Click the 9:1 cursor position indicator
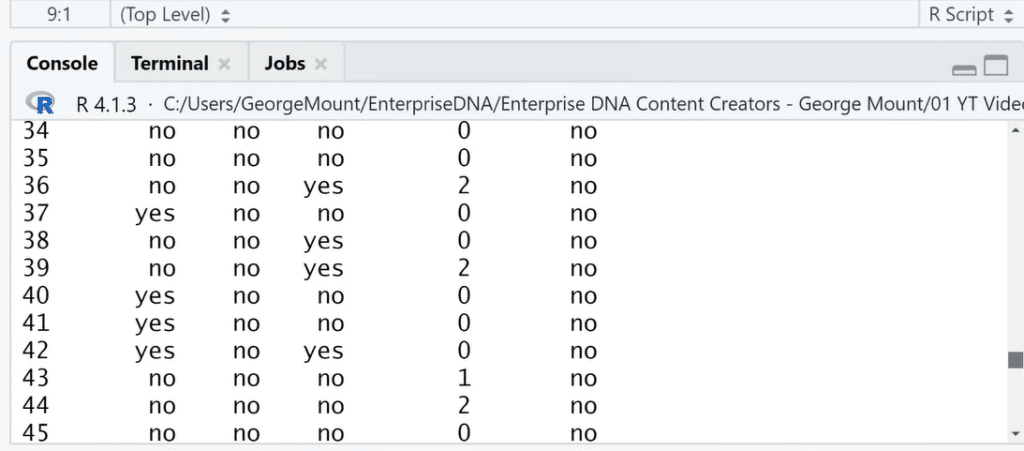The width and height of the screenshot is (1024, 451). pyautogui.click(x=59, y=15)
